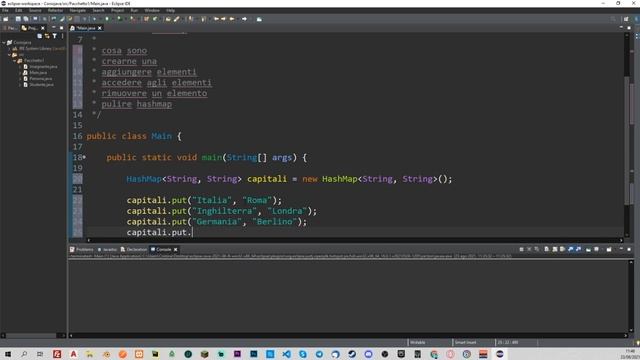This screenshot has height=360, width=640.
Task: Minimize the Console panel
Action: point(621,248)
